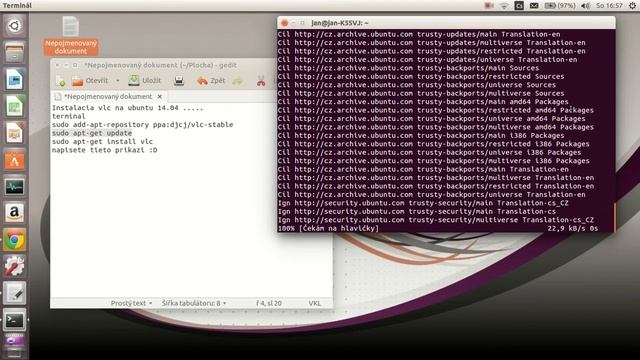
Task: Open the Amazon launcher icon
Action: (x=14, y=213)
